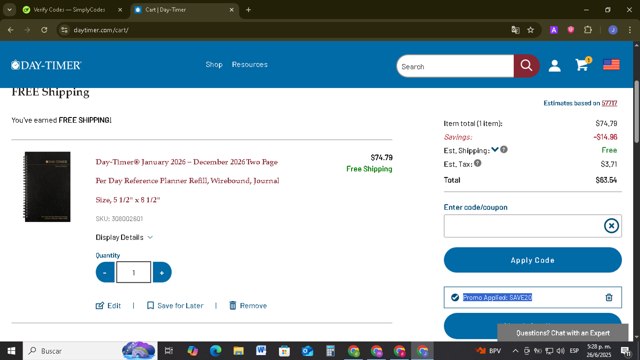
Task: Expand Display Details
Action: (x=124, y=237)
